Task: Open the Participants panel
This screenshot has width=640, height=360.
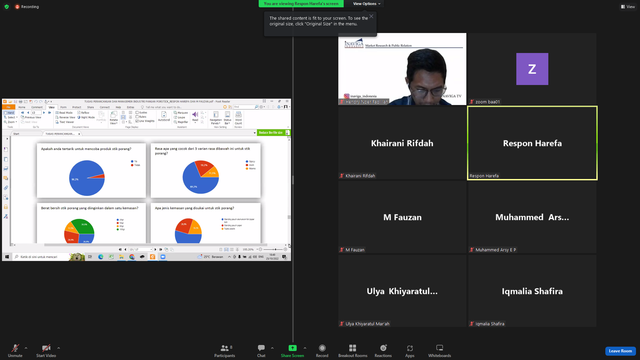Action: 224,350
